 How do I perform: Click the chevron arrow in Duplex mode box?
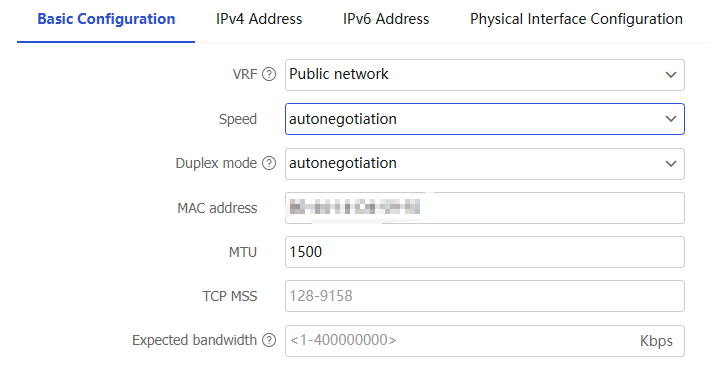point(671,164)
